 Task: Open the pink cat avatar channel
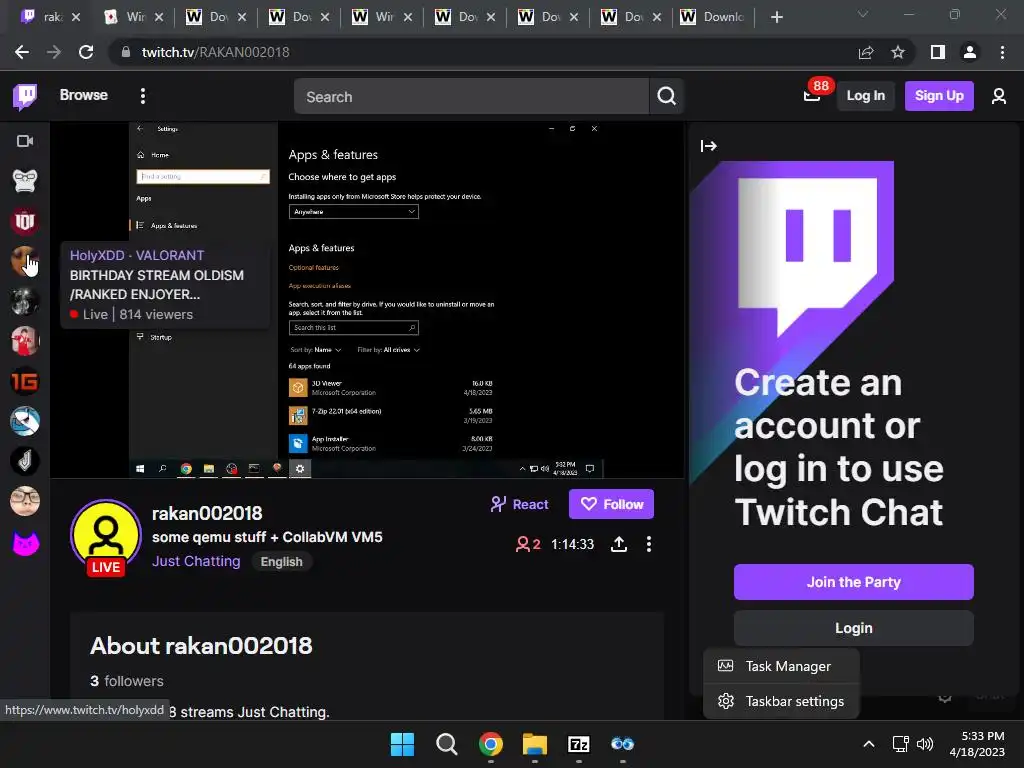pyautogui.click(x=25, y=542)
